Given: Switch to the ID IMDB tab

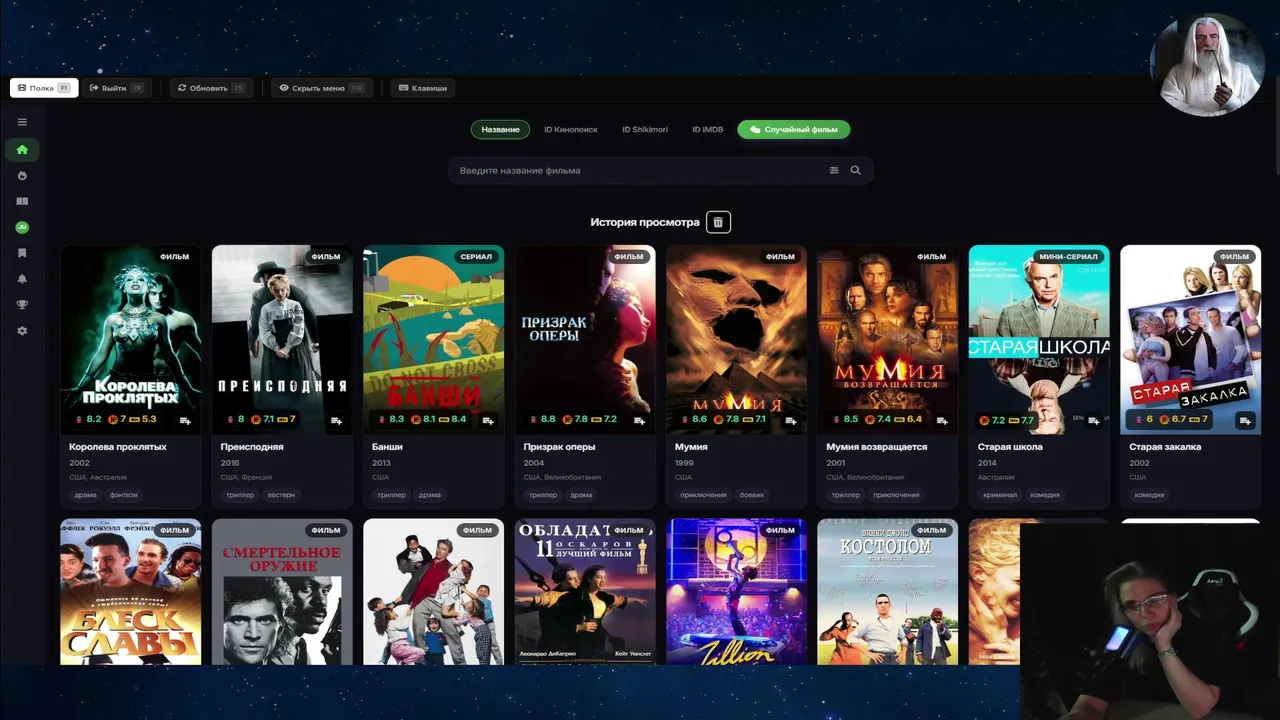Looking at the screenshot, I should pyautogui.click(x=708, y=129).
